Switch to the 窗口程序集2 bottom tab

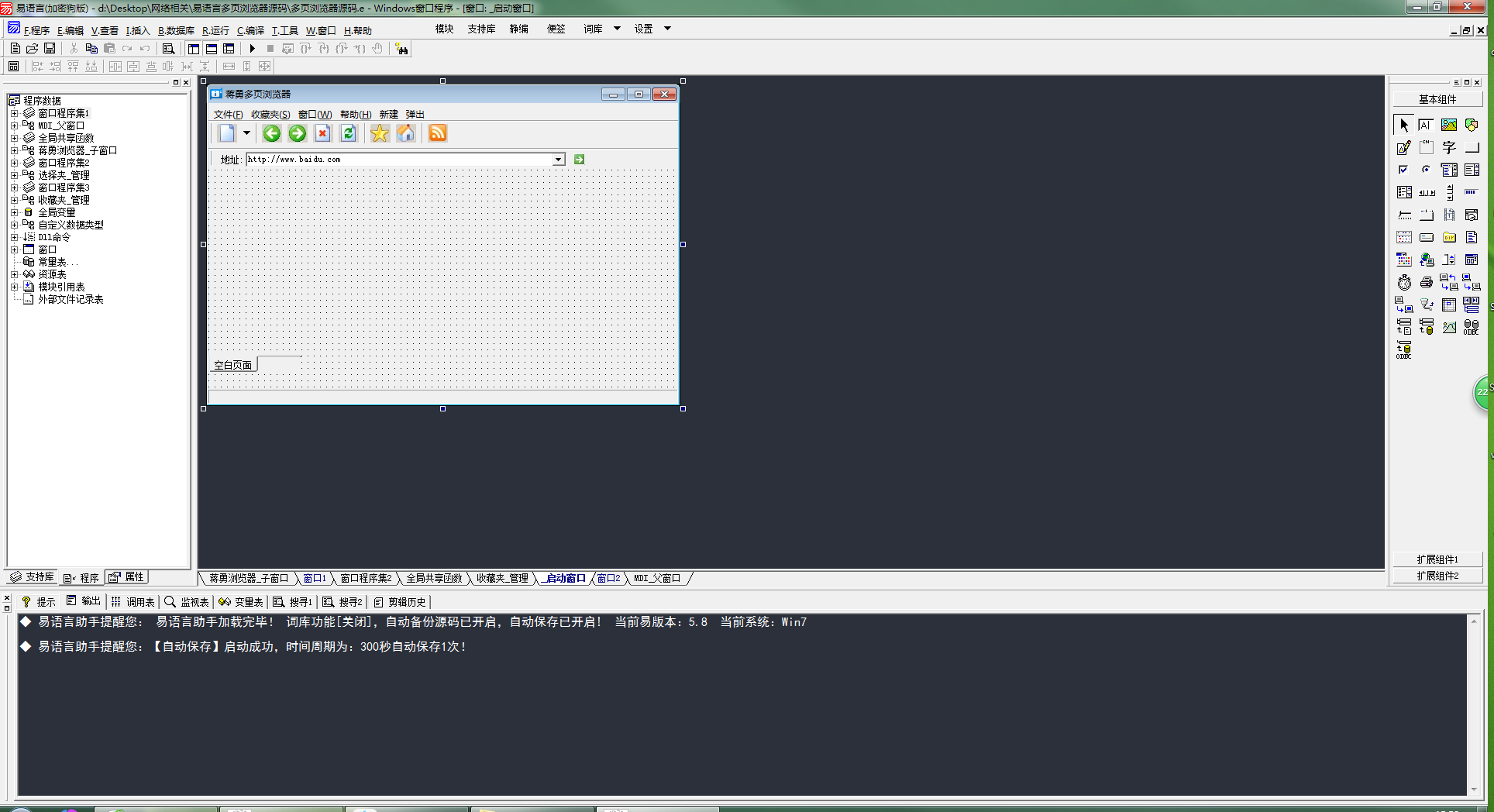coord(366,578)
